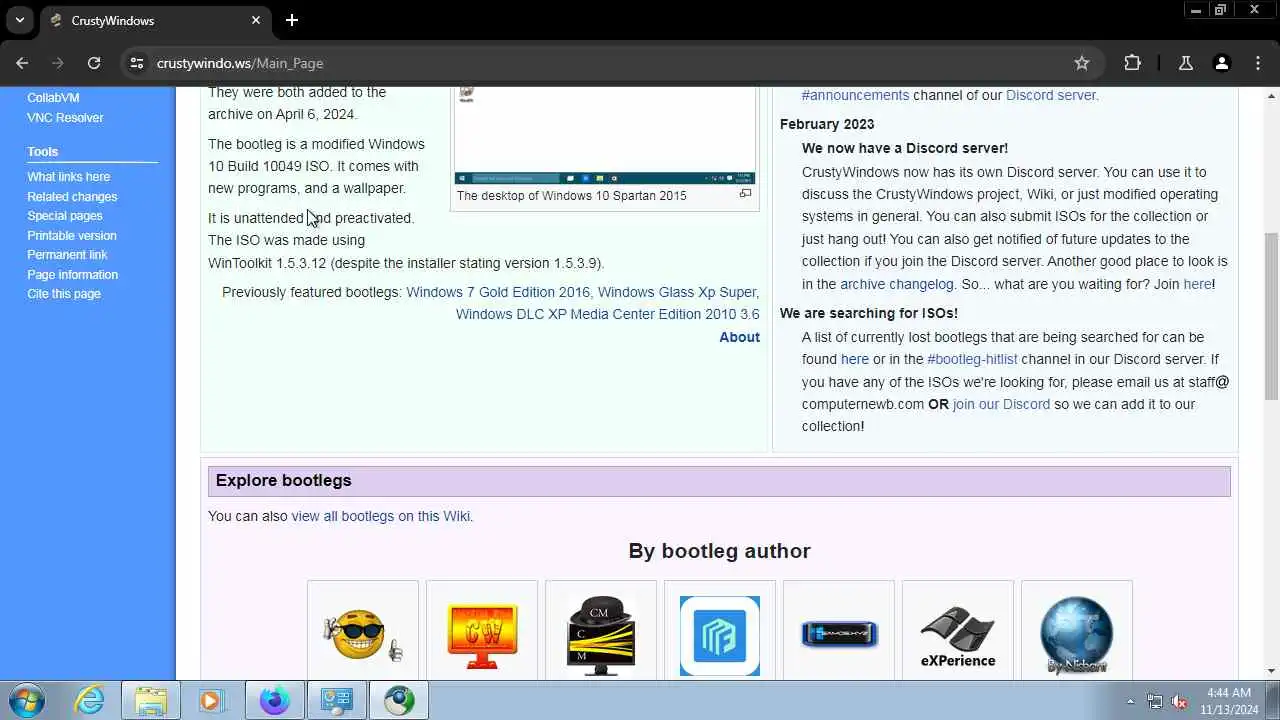Open the blue cube logo author icon
Screen dimensions: 1280x720
tap(720, 636)
